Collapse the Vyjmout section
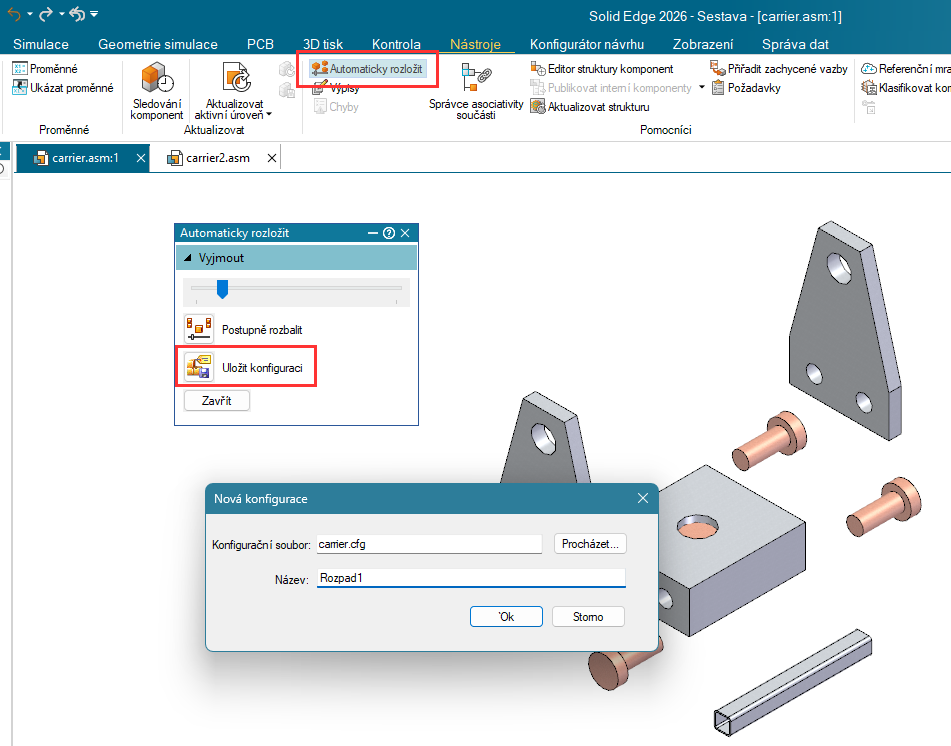This screenshot has width=951, height=746. (x=187, y=258)
